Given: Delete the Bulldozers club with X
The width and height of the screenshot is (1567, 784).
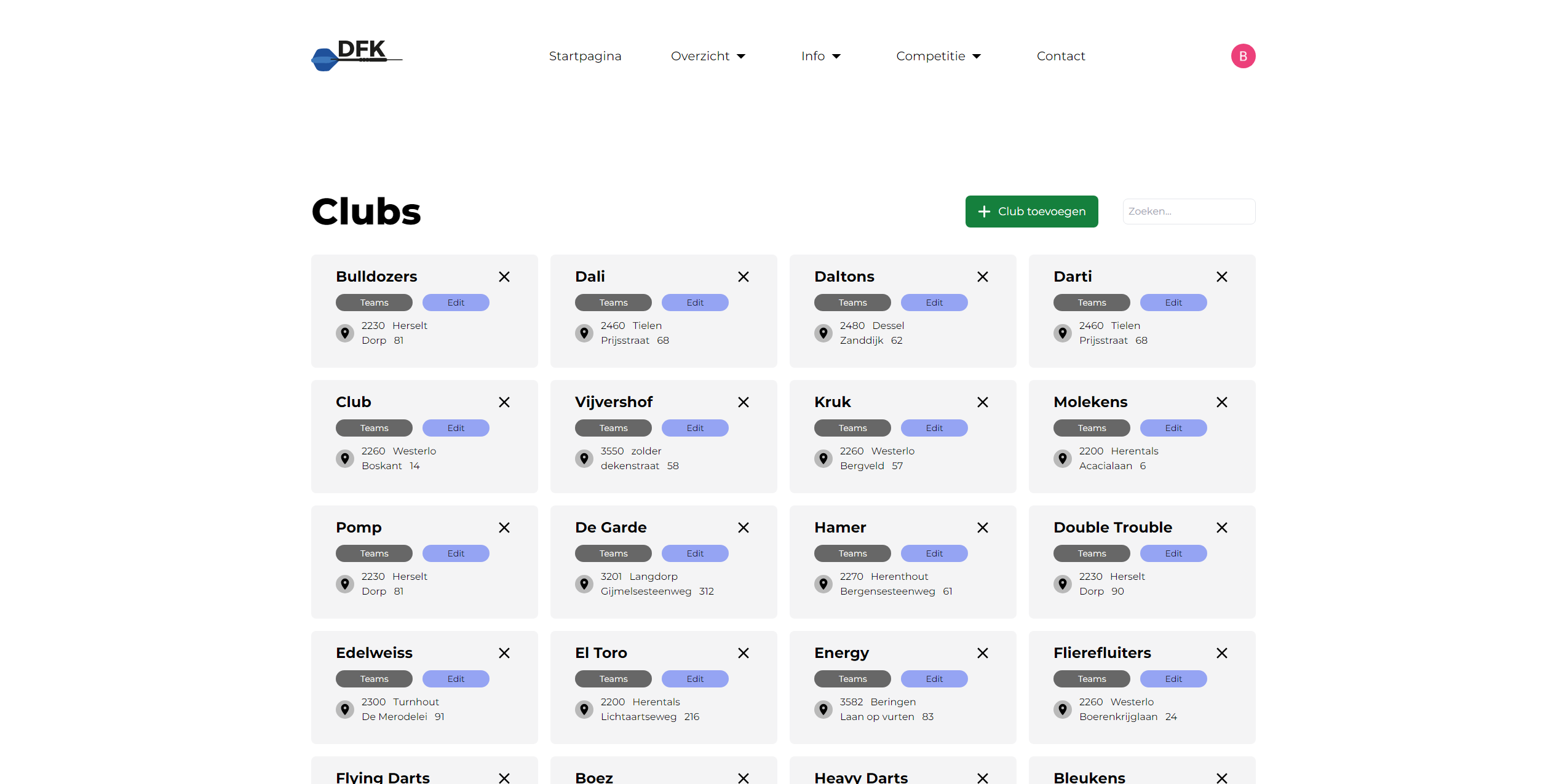Looking at the screenshot, I should click(504, 277).
